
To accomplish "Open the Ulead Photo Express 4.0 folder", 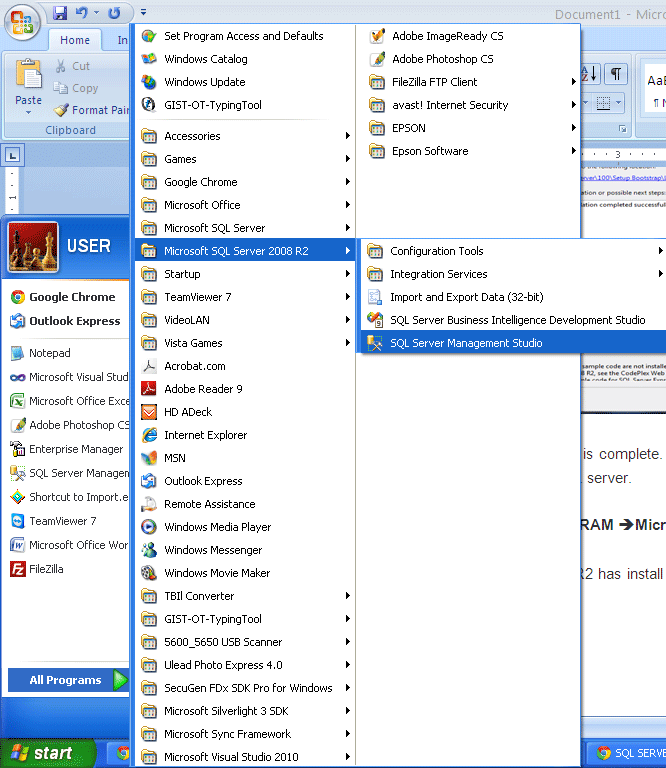I will click(x=244, y=666).
